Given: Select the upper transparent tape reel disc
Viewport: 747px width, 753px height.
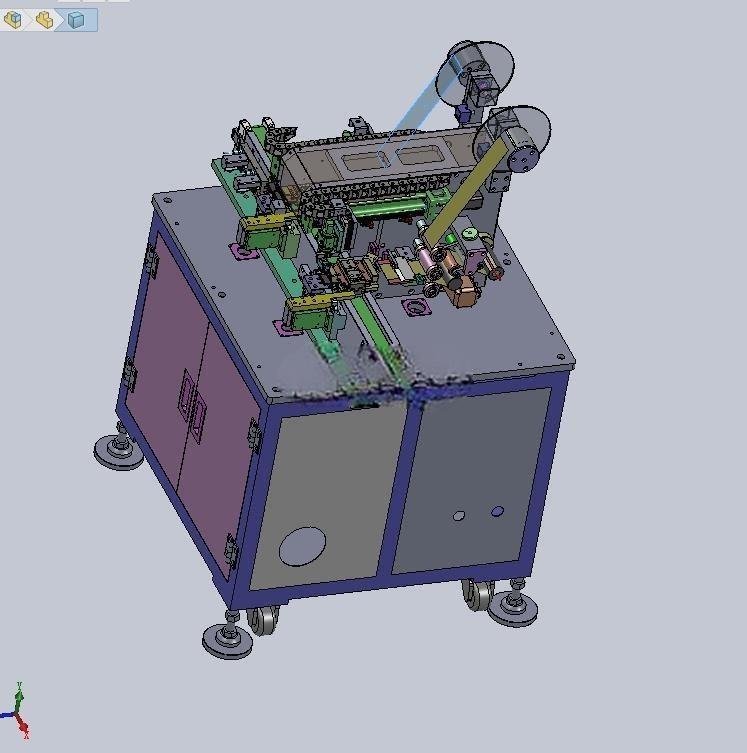Looking at the screenshot, I should (475, 73).
